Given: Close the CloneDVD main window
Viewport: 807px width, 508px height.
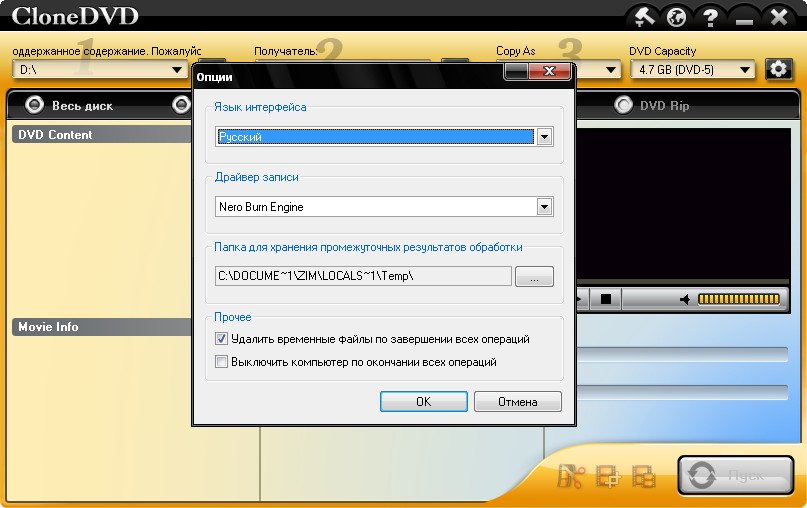Looking at the screenshot, I should pyautogui.click(x=779, y=17).
